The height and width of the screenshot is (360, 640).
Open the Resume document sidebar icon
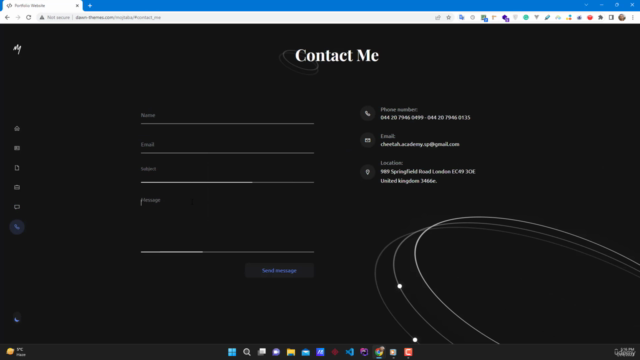[17, 168]
